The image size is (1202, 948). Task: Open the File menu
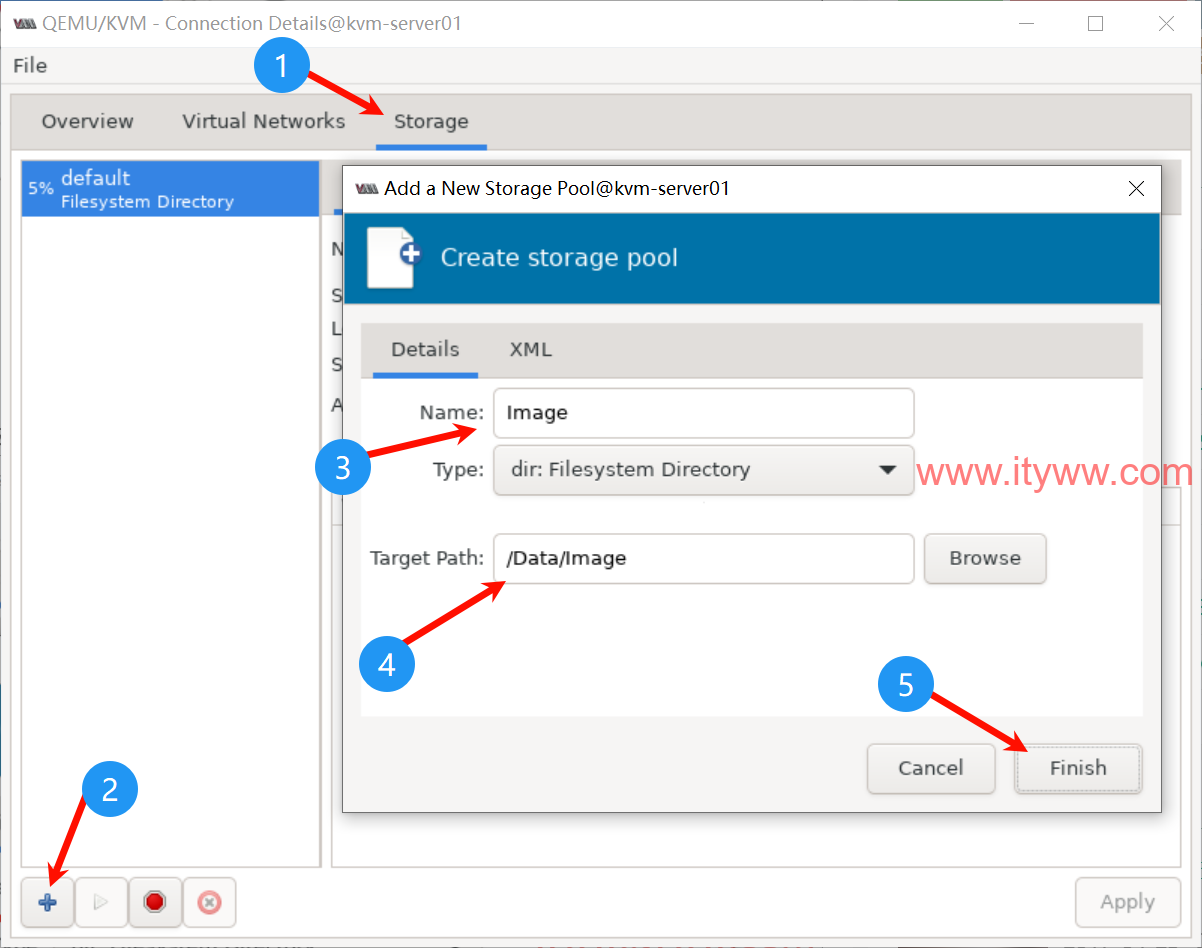[x=30, y=66]
